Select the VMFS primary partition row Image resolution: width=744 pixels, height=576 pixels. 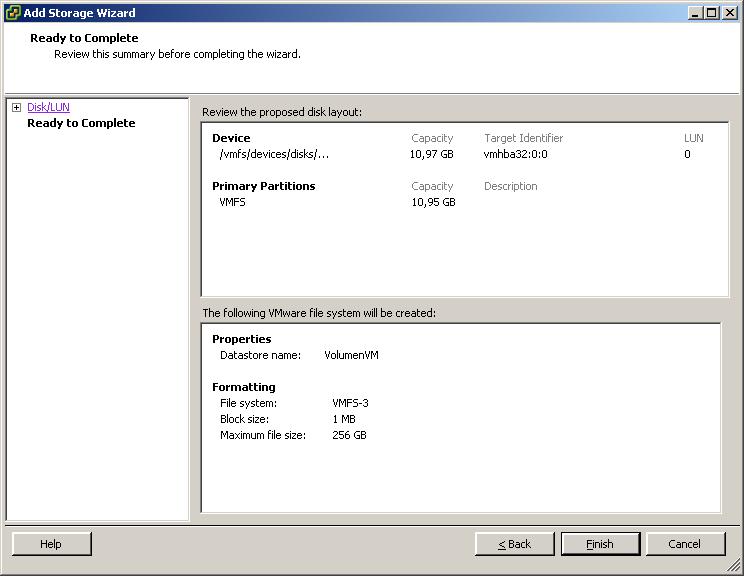click(x=232, y=202)
